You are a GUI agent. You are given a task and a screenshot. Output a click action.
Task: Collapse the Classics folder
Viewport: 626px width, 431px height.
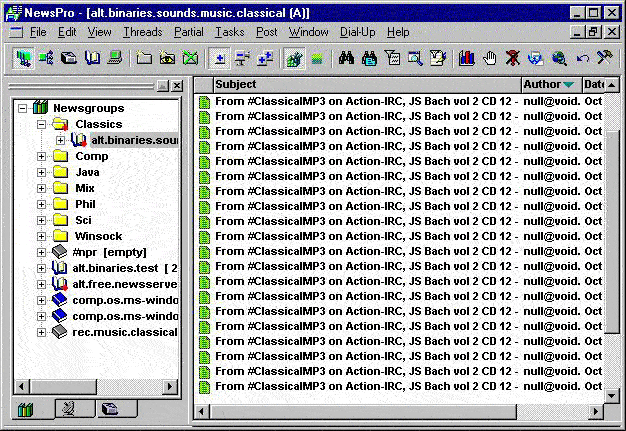(41, 124)
